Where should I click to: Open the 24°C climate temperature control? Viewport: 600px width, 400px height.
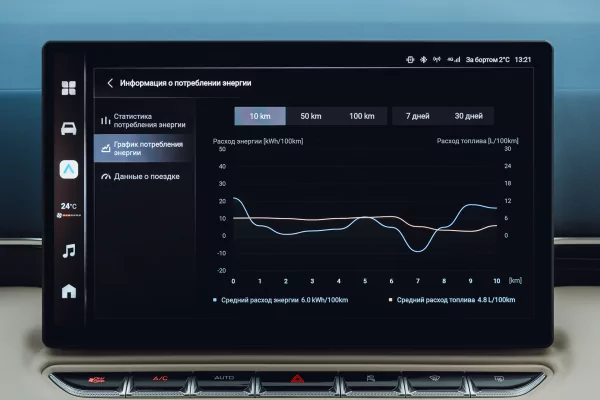(69, 207)
